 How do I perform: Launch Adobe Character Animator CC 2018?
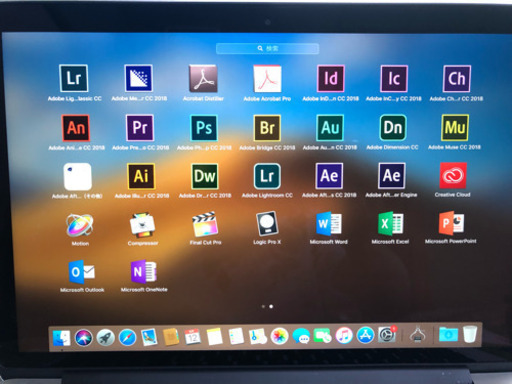[x=457, y=79]
